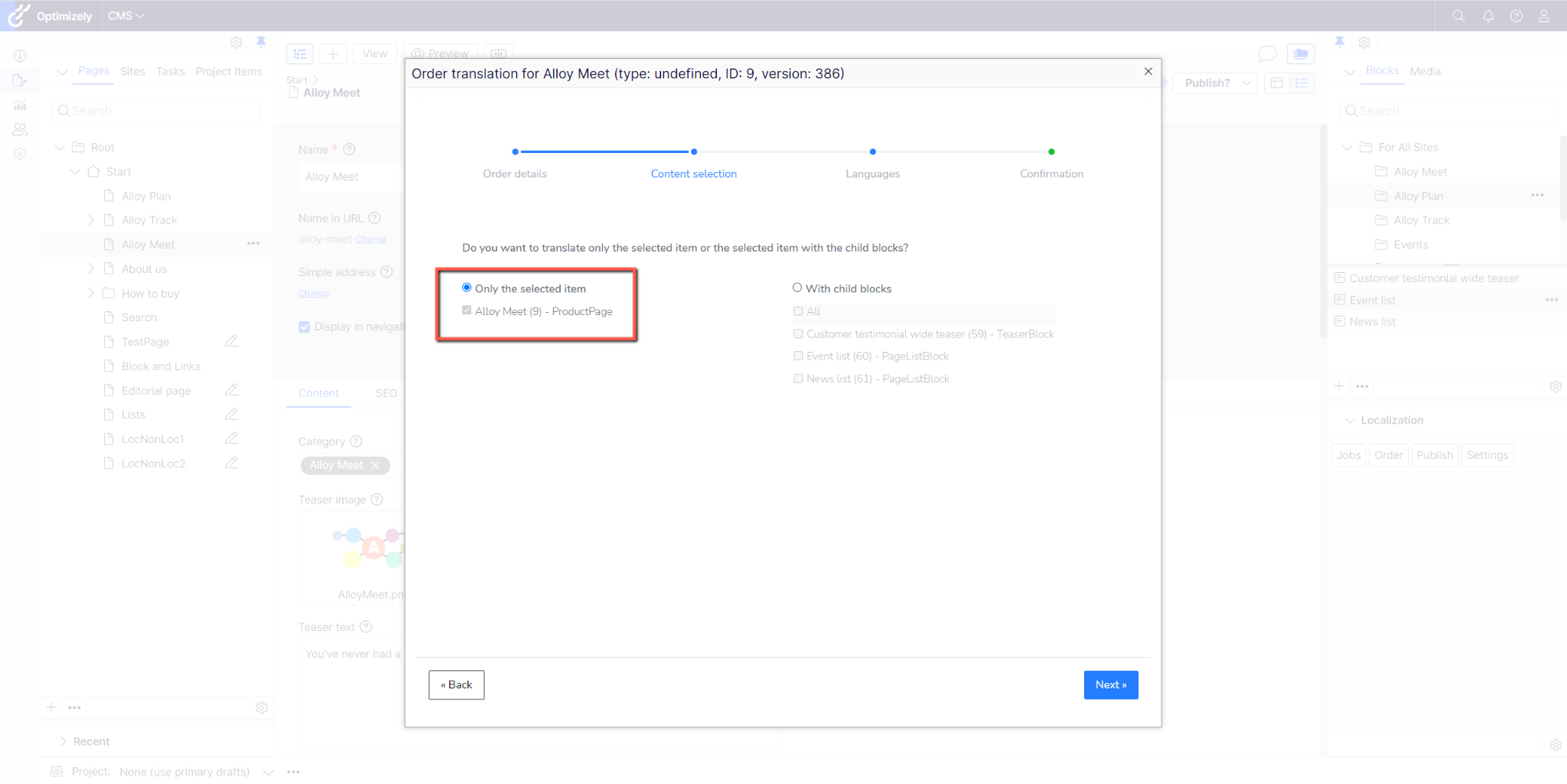Open Alloy Meet page context menu dots
Viewport: 1567px width, 784px height.
(x=253, y=244)
